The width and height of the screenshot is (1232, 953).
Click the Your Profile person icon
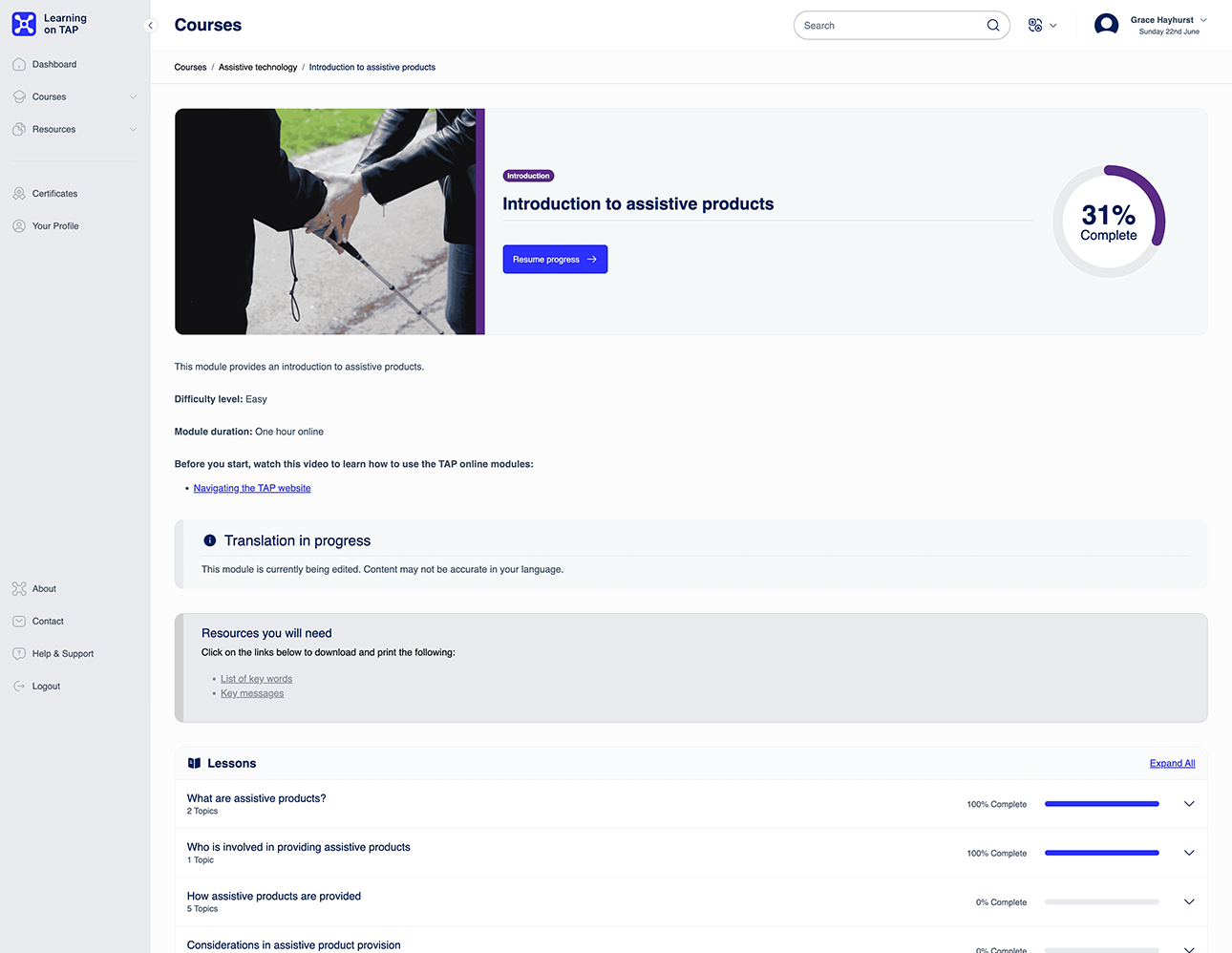(19, 226)
